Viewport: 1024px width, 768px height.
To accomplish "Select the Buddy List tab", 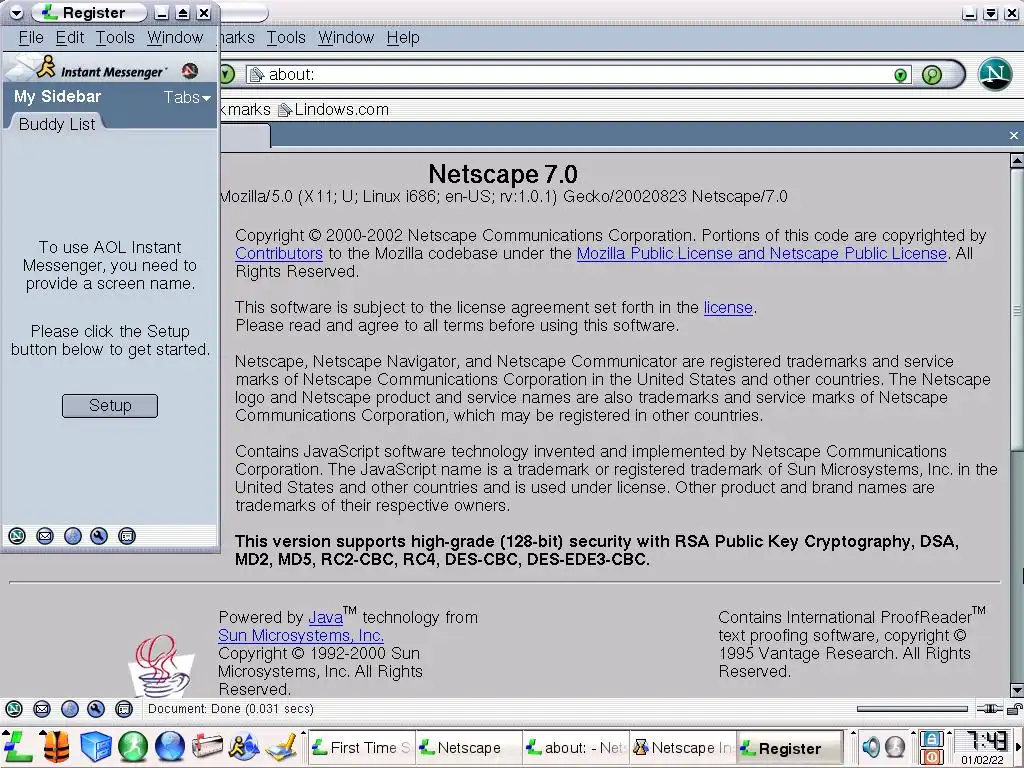I will click(x=57, y=124).
